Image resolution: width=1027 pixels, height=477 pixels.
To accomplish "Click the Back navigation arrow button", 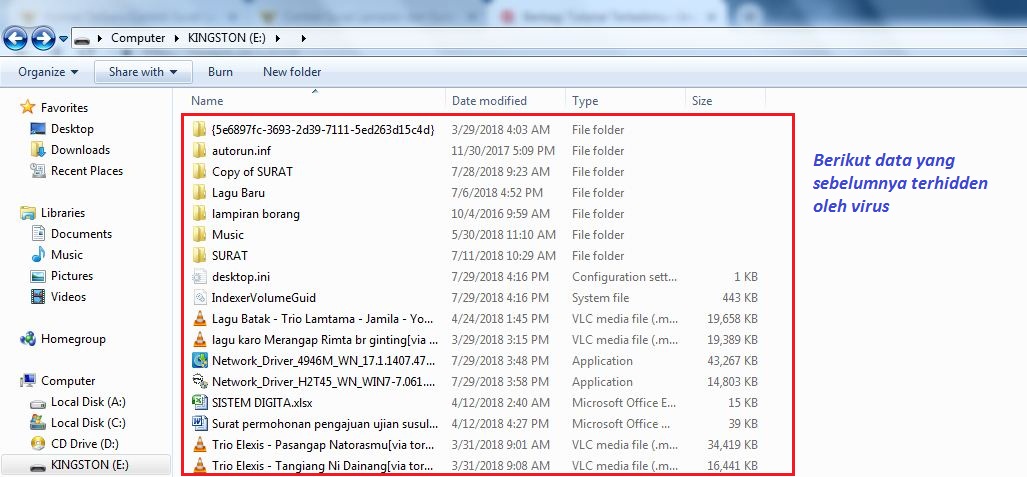I will [x=15, y=39].
